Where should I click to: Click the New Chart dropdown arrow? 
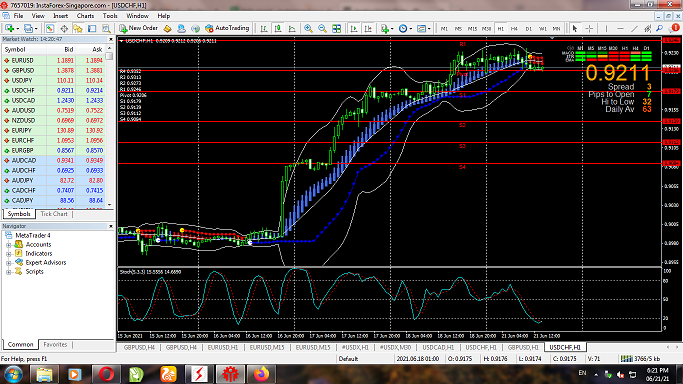click(x=17, y=29)
